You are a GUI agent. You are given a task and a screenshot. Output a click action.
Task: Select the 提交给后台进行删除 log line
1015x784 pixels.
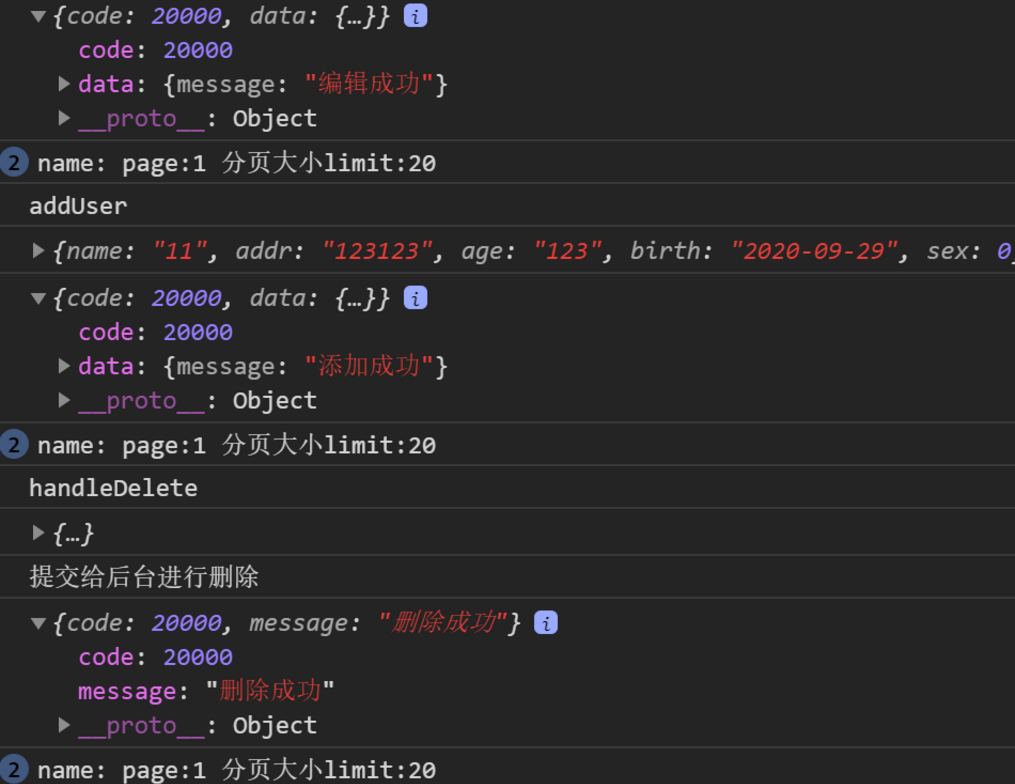click(144, 576)
